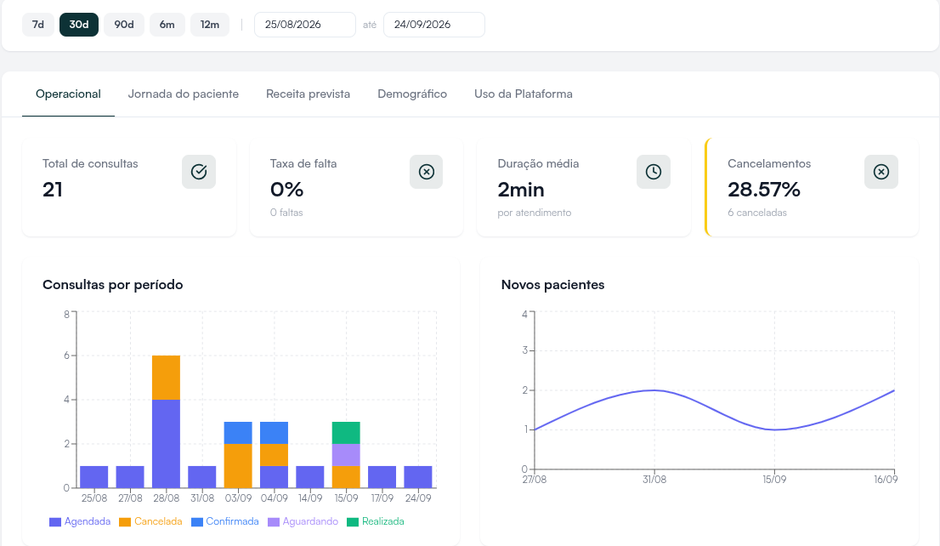Click the 24/09 bar in Consultas chart
The width and height of the screenshot is (940, 546).
click(x=418, y=477)
